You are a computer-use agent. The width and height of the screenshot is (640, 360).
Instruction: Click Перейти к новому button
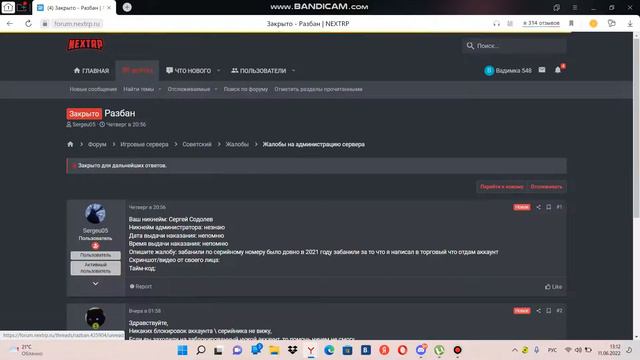[x=502, y=187]
